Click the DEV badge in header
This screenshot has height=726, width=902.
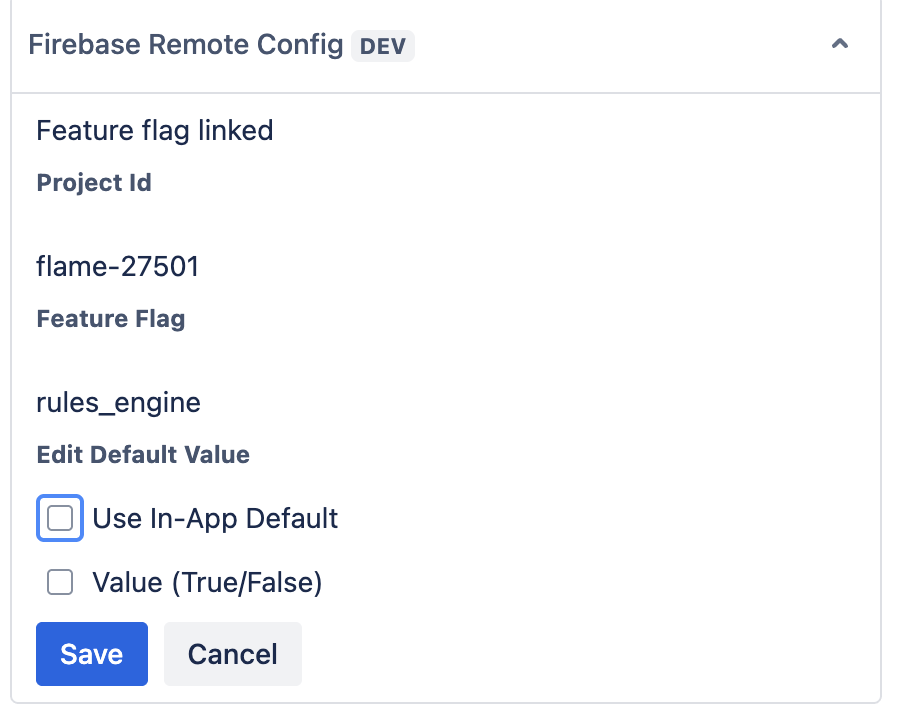(383, 46)
